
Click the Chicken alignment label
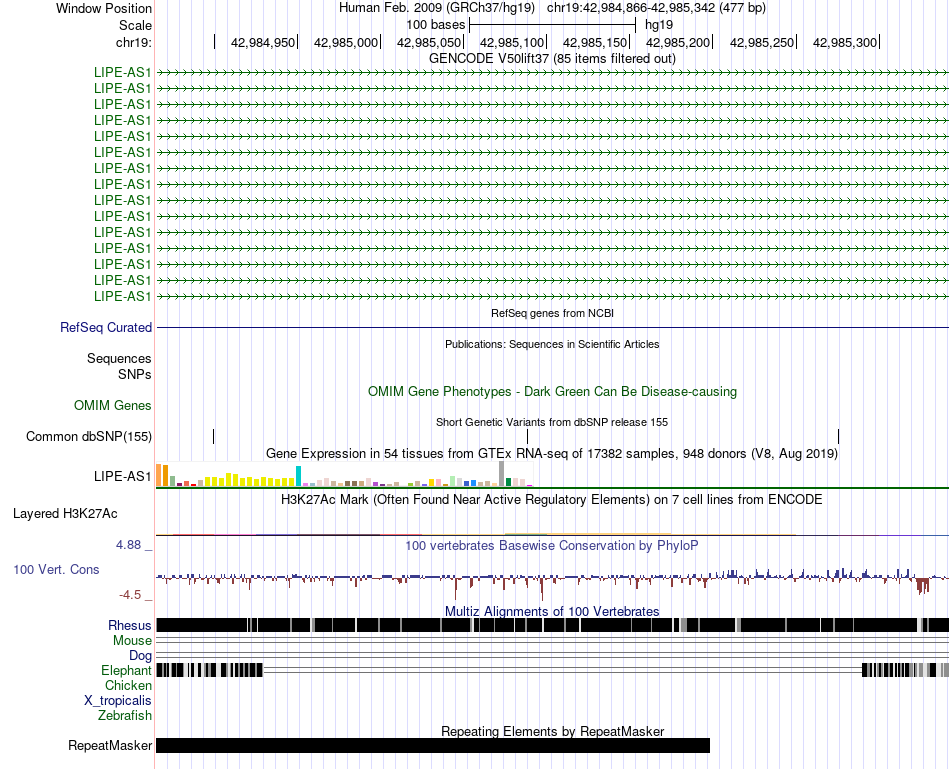[x=128, y=685]
